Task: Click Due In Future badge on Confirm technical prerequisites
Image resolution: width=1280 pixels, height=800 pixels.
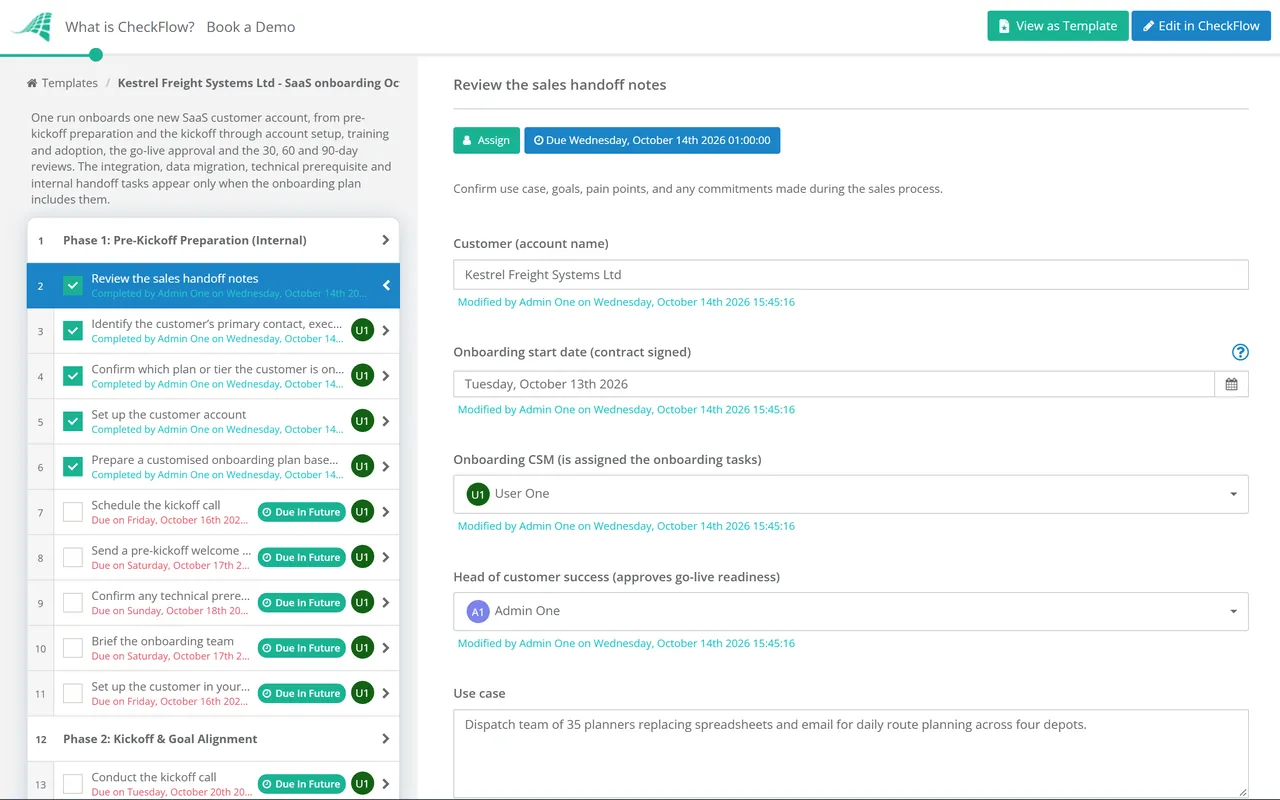Action: tap(301, 603)
